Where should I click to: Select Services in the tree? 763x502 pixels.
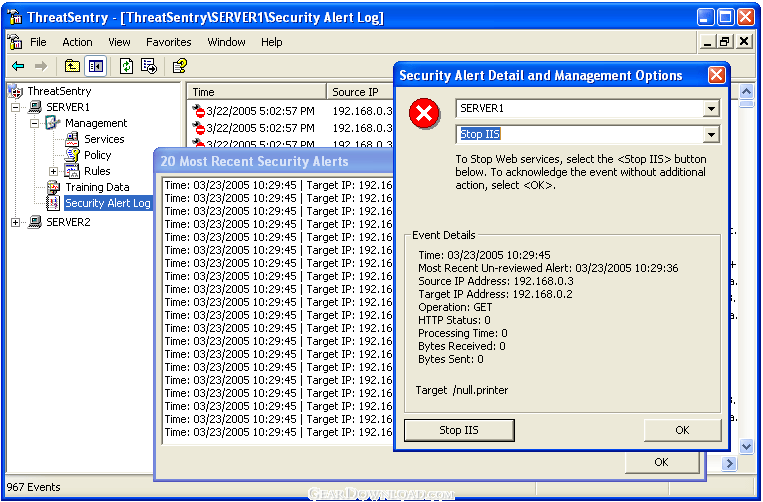[104, 139]
